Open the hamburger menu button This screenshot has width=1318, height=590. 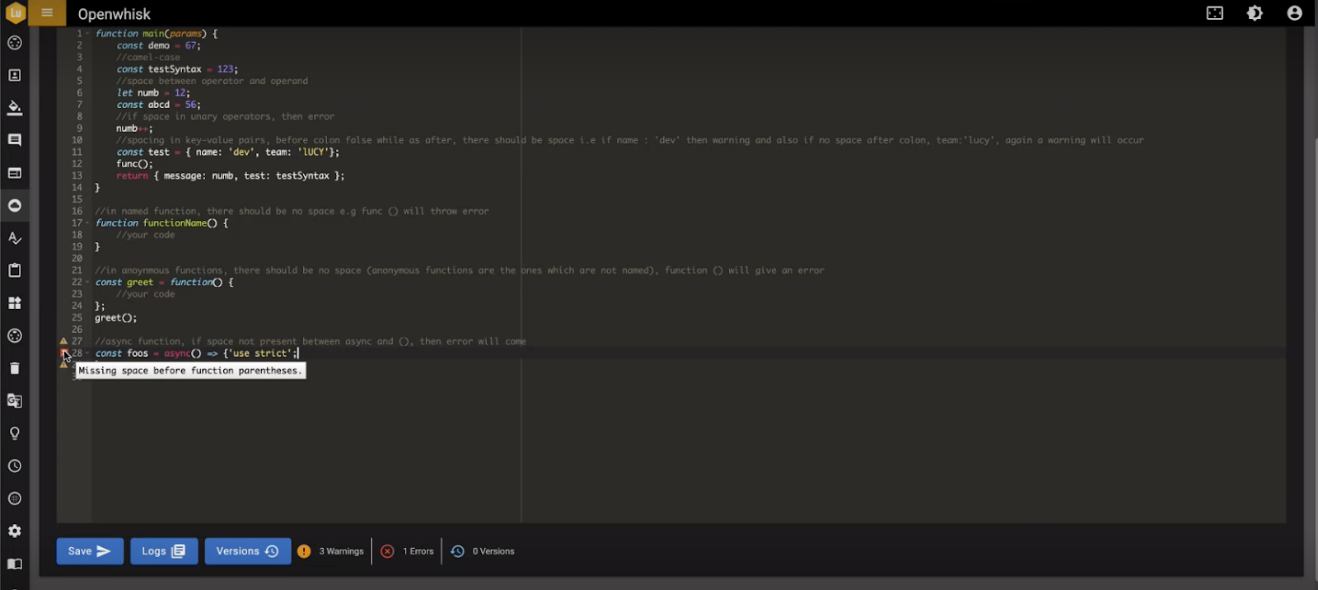(47, 13)
